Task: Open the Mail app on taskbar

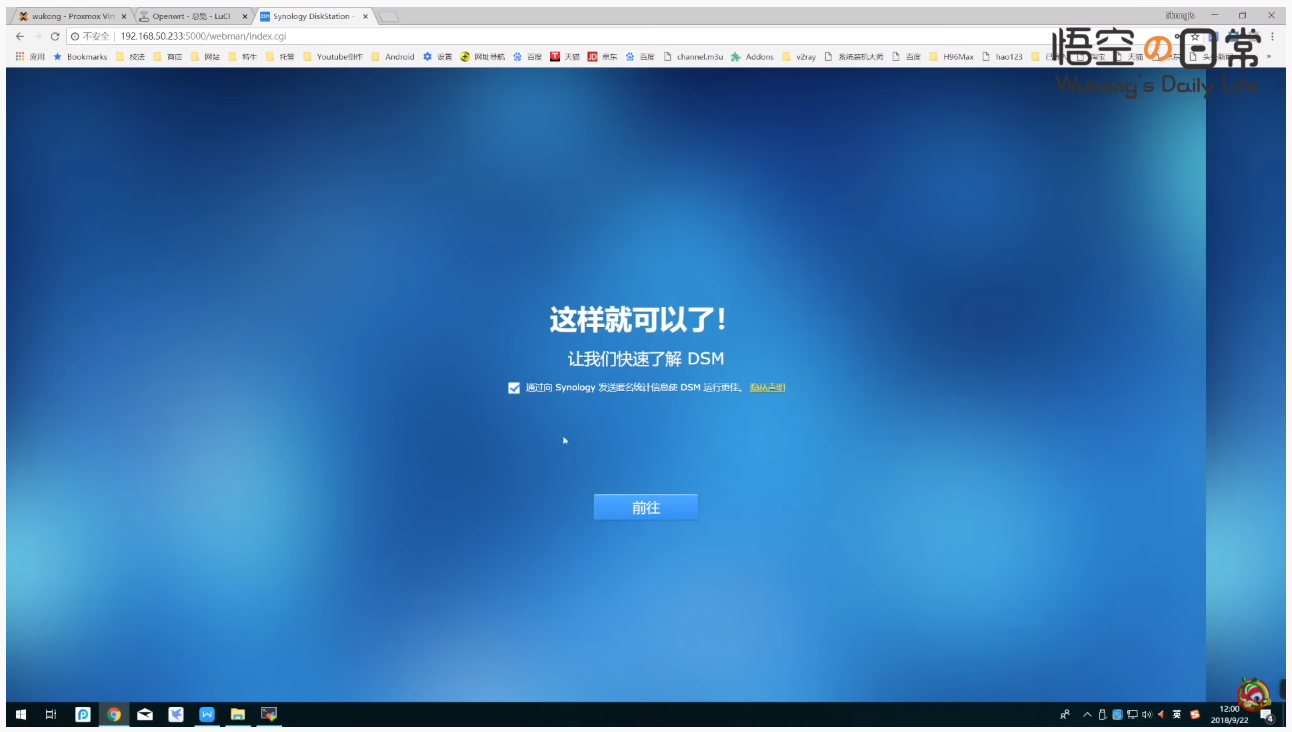Action: 145,714
